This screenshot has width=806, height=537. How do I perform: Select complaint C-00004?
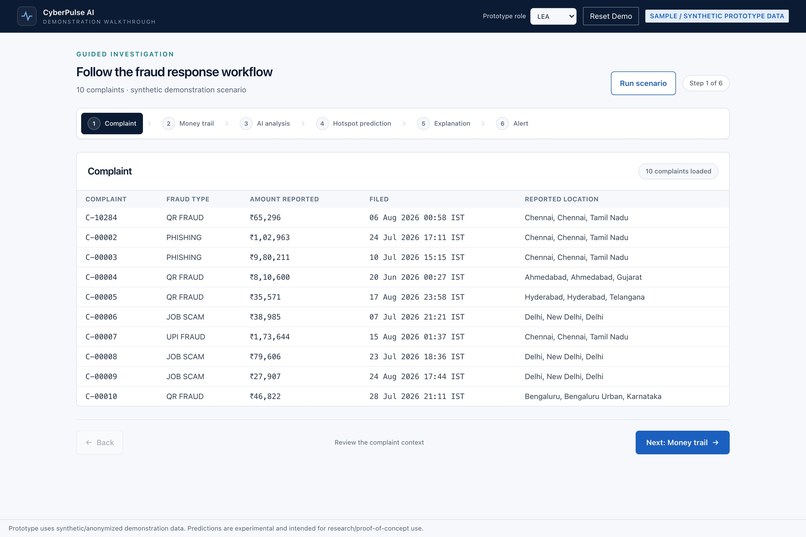tap(402, 277)
